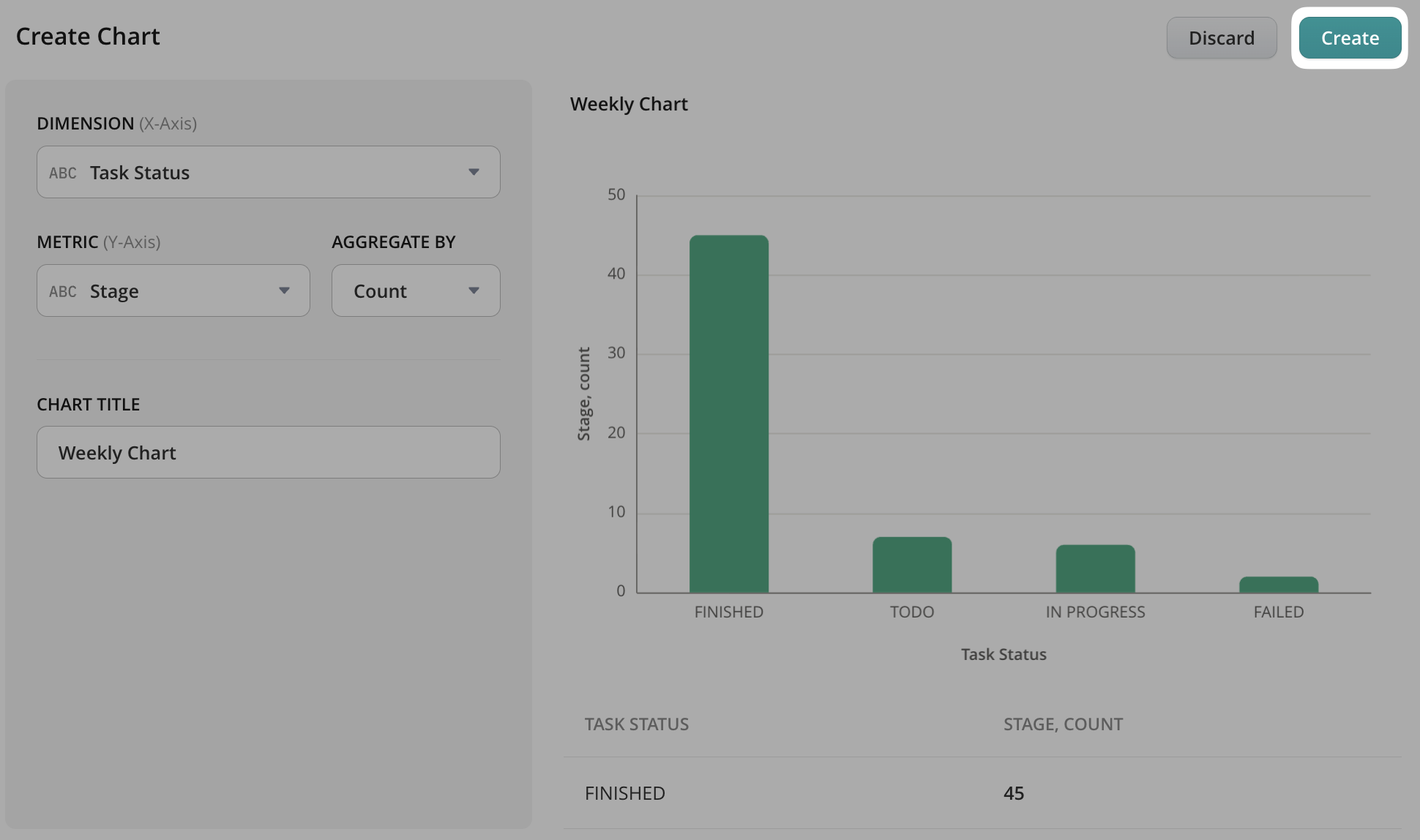Click the Weekly Chart title input field
Viewport: 1420px width, 840px height.
268,452
